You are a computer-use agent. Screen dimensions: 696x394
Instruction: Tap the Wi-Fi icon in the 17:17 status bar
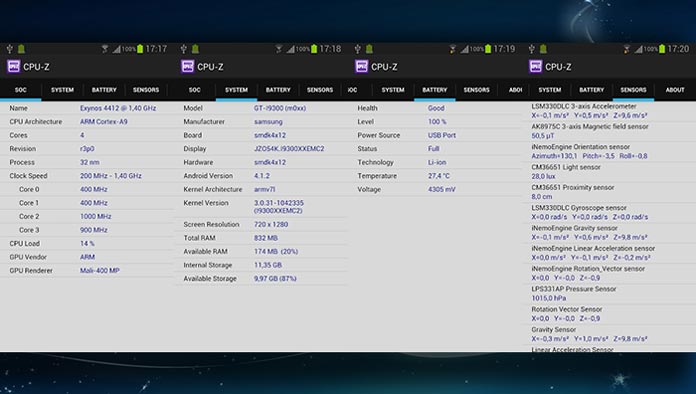(x=105, y=49)
